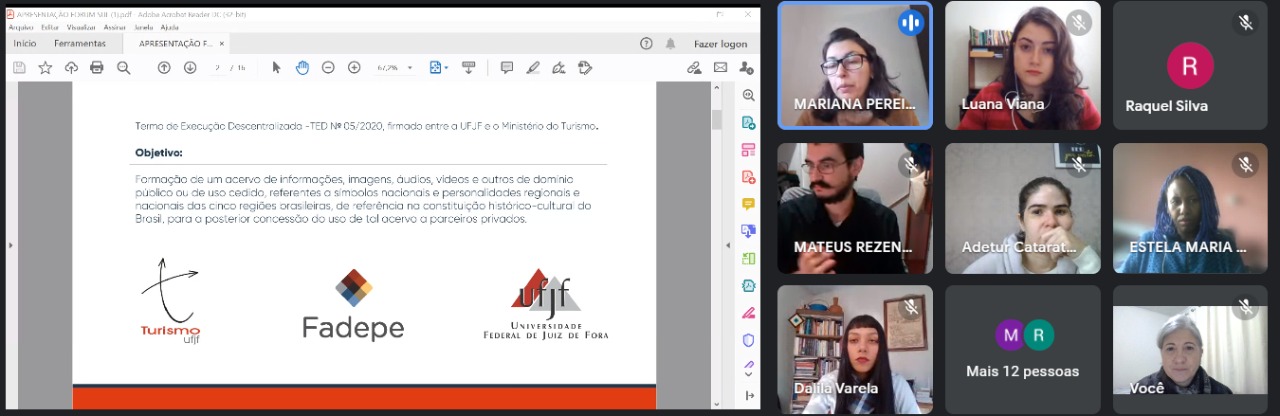Open Organize Pages pink icon in the right pane
1280x416 pixels.
(748, 149)
